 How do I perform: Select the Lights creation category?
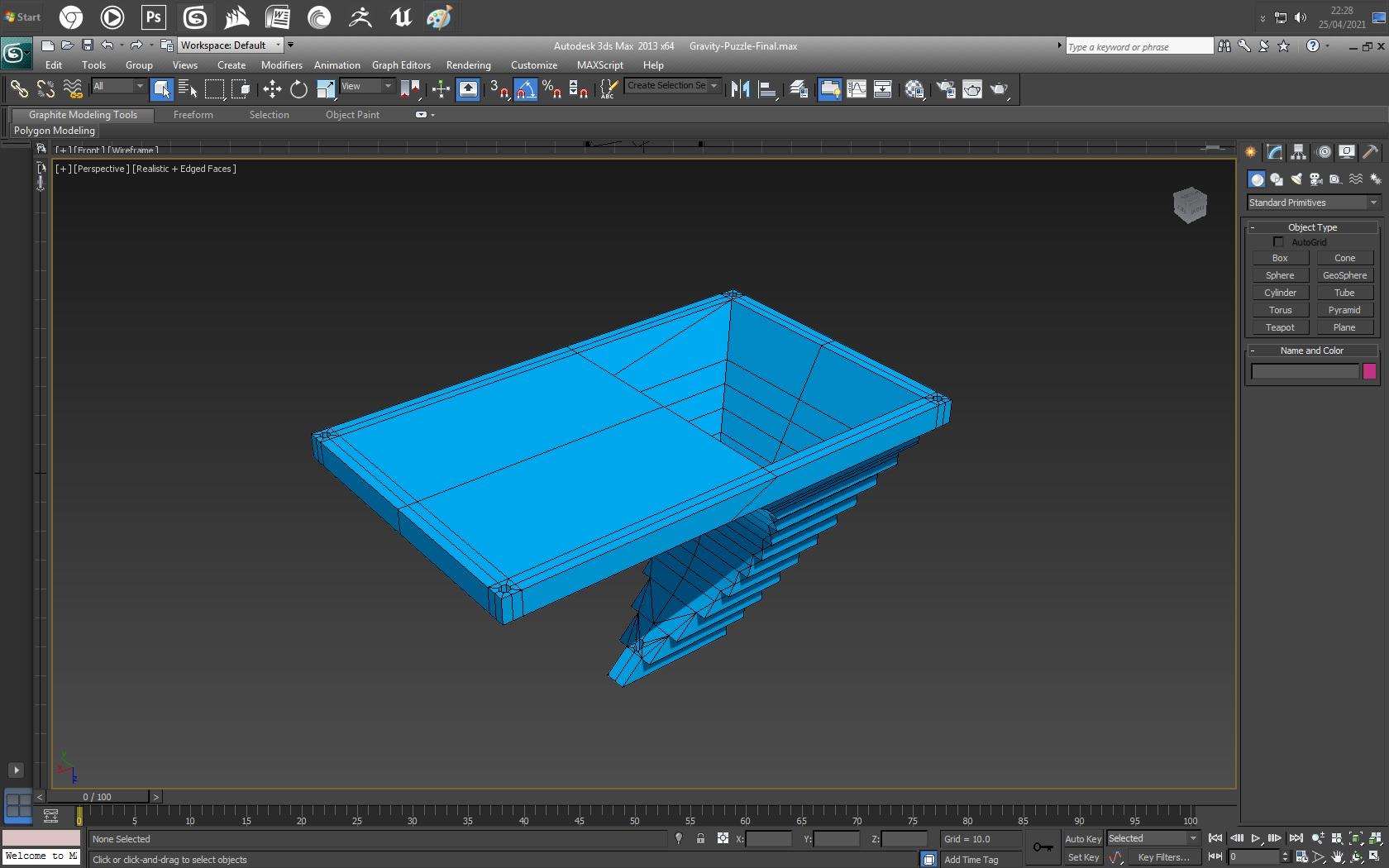coord(1296,179)
